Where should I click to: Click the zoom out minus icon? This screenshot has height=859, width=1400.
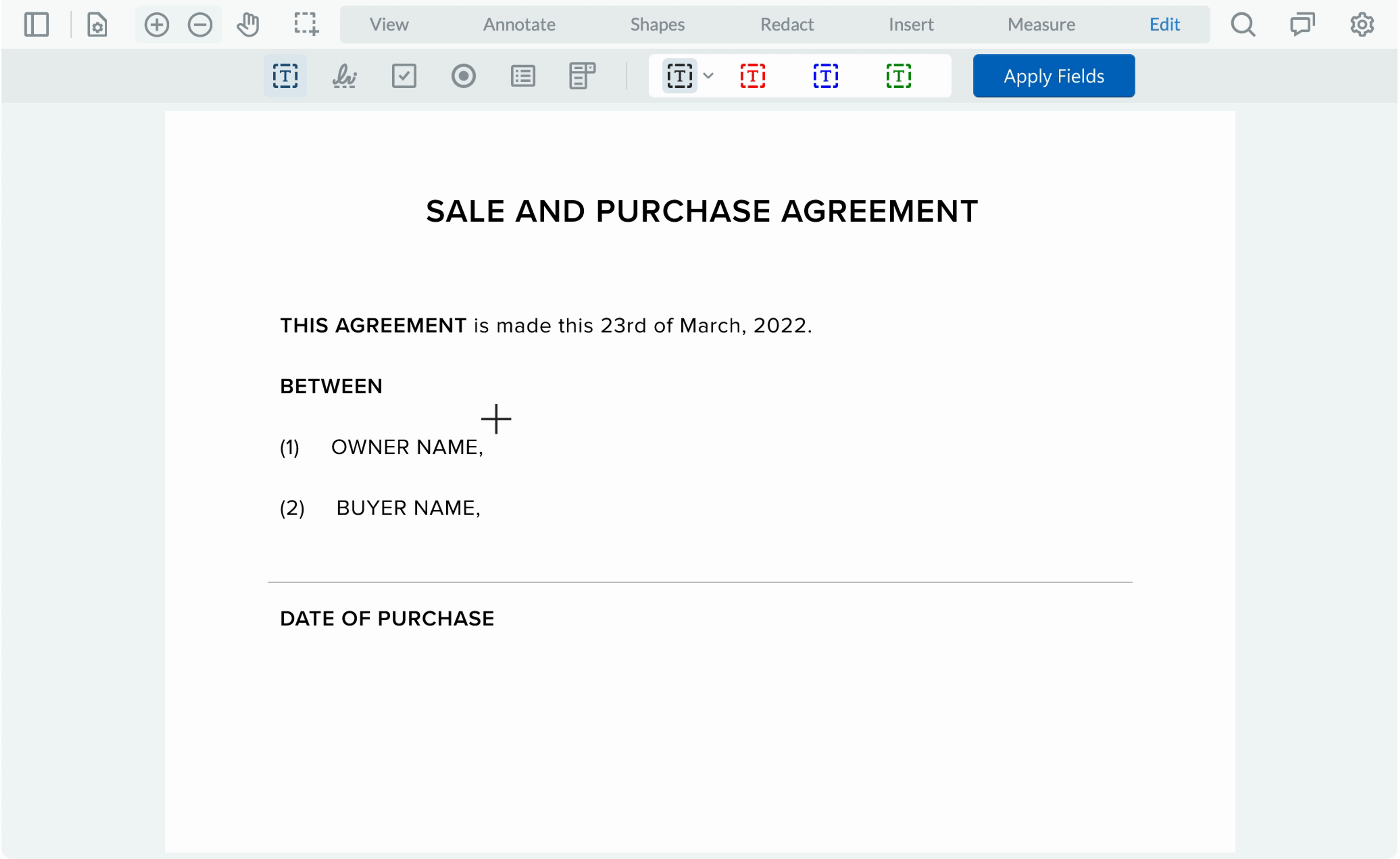click(x=200, y=24)
